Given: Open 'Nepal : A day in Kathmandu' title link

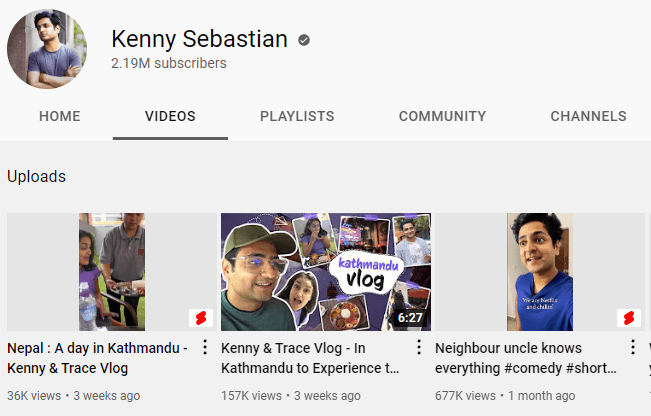Looking at the screenshot, I should [x=98, y=358].
